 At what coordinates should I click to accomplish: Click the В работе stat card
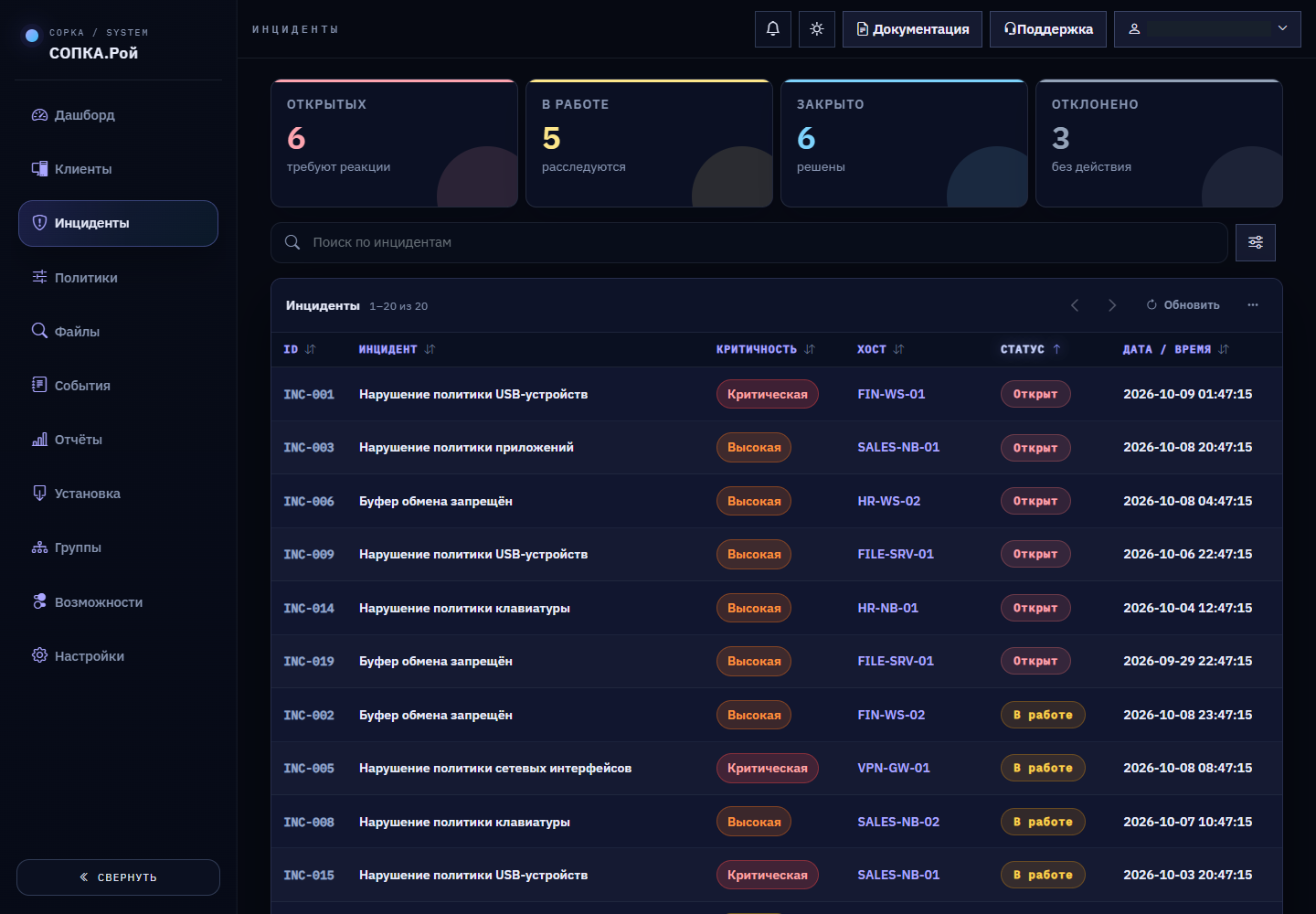click(649, 143)
